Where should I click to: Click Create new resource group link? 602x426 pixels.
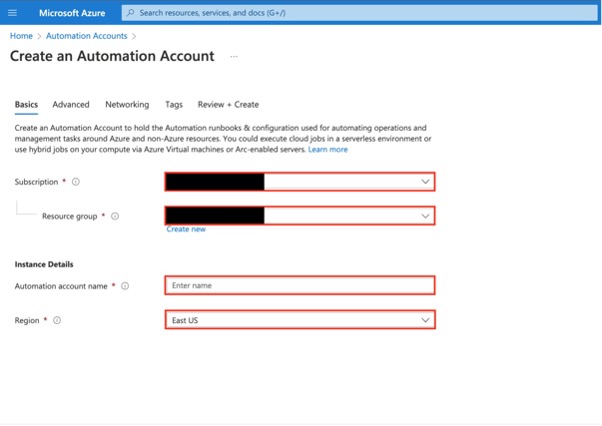point(186,229)
